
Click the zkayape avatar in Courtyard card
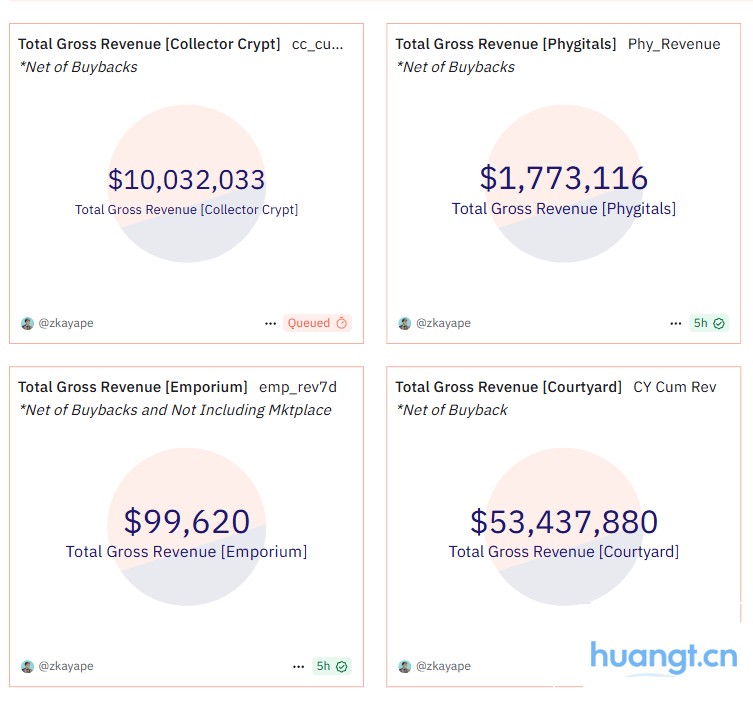(x=405, y=667)
